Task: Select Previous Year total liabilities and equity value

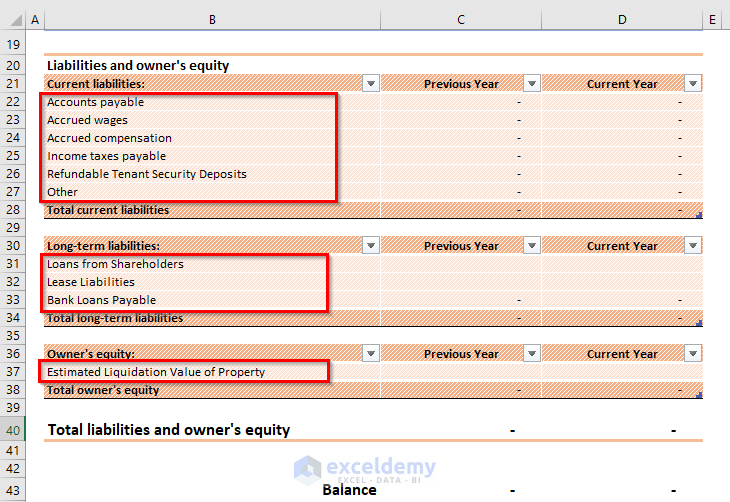Action: click(461, 429)
